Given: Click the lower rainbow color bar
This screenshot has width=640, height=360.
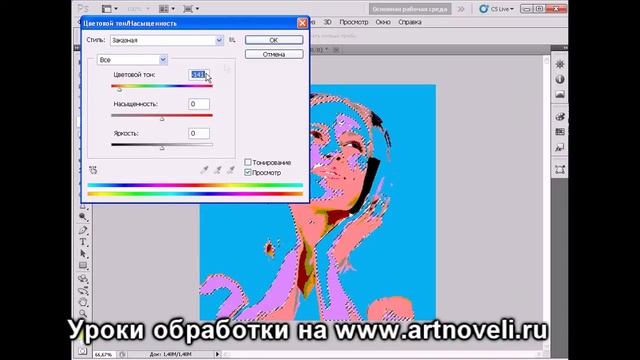Looking at the screenshot, I should [x=195, y=194].
